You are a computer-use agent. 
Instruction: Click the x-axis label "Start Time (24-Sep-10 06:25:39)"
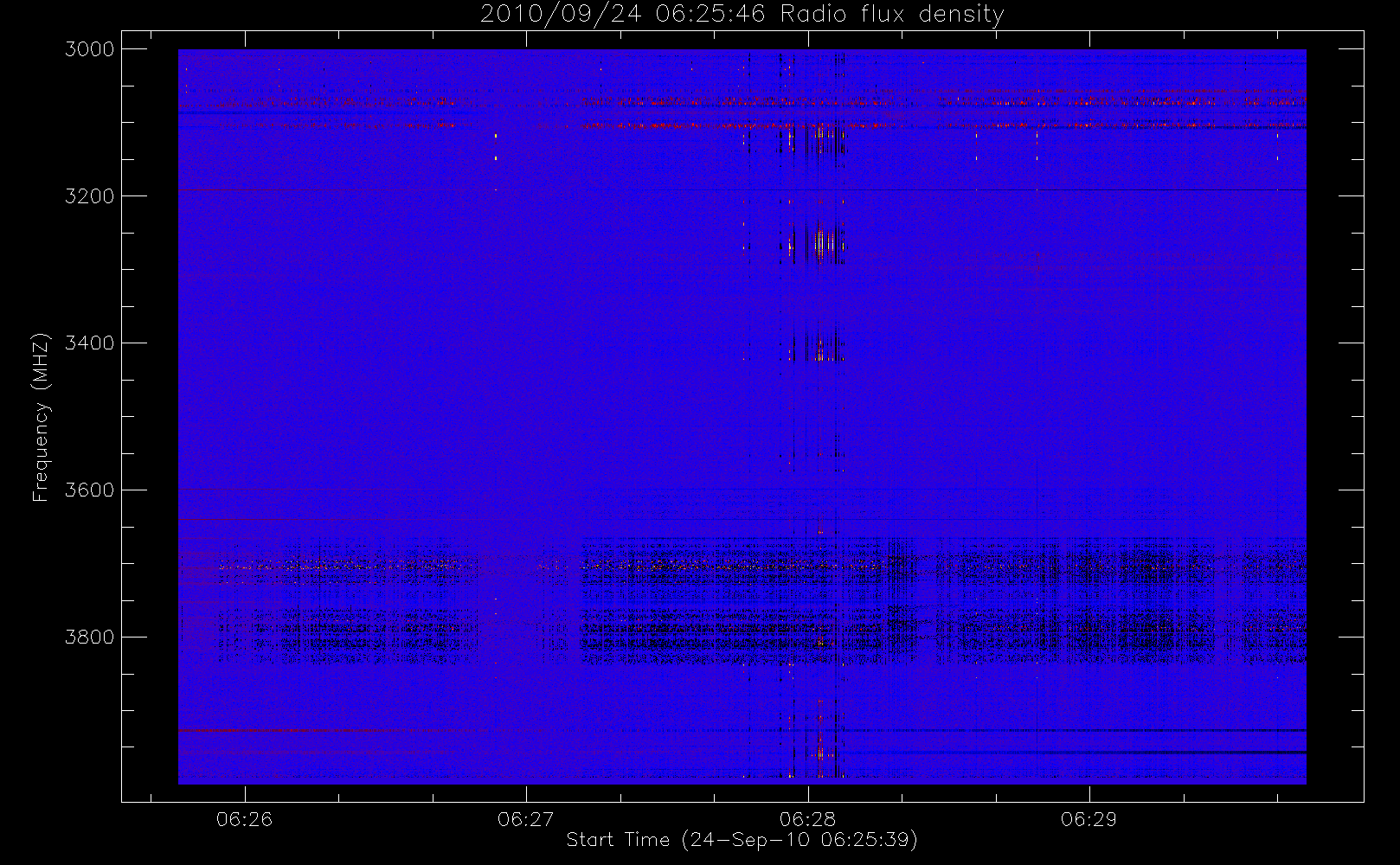click(x=742, y=840)
